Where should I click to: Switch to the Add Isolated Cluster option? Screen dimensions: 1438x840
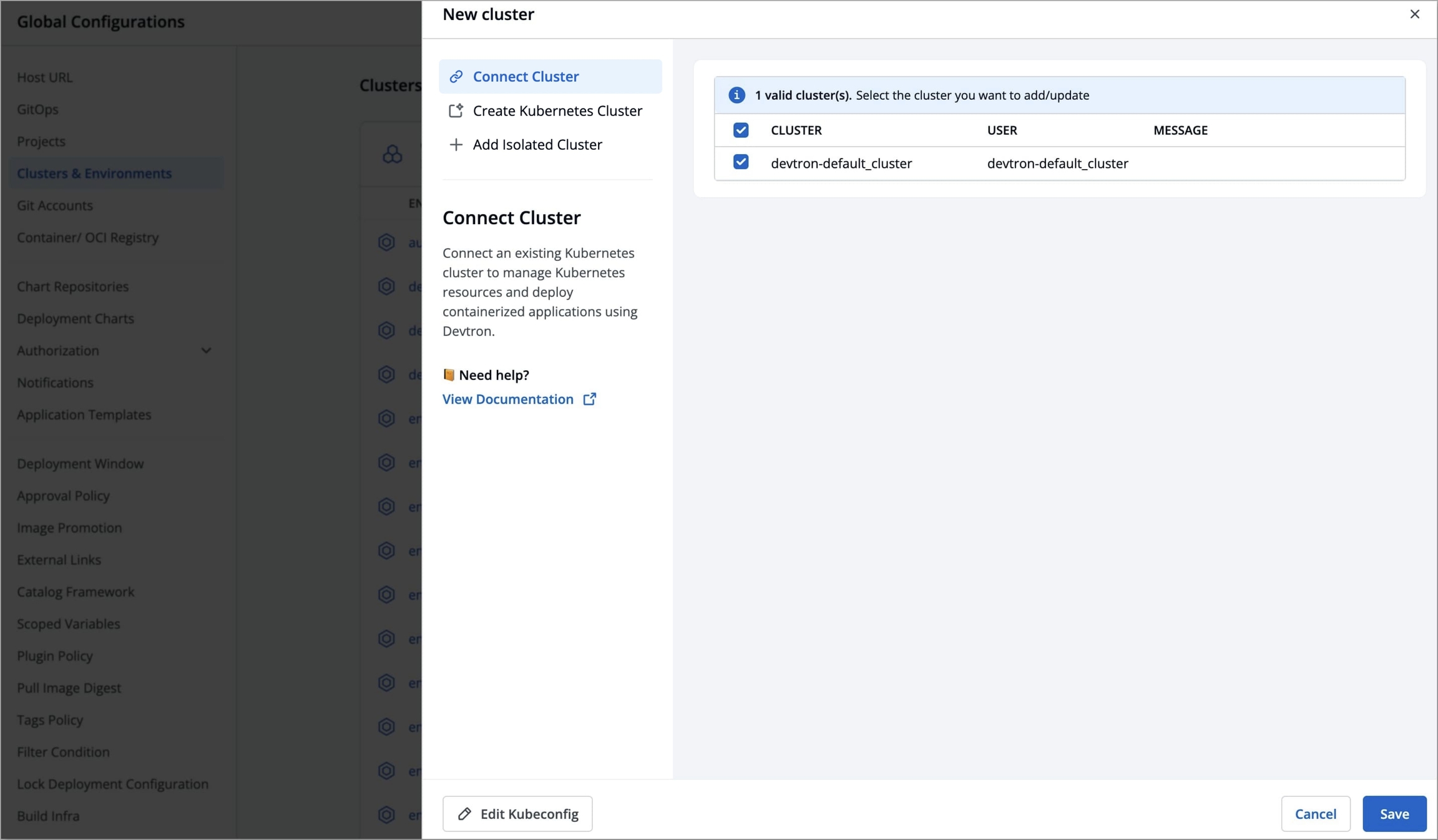(537, 145)
